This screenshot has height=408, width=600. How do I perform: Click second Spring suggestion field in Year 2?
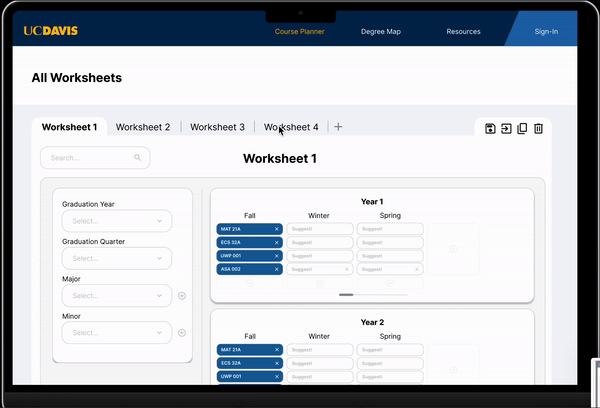(390, 363)
